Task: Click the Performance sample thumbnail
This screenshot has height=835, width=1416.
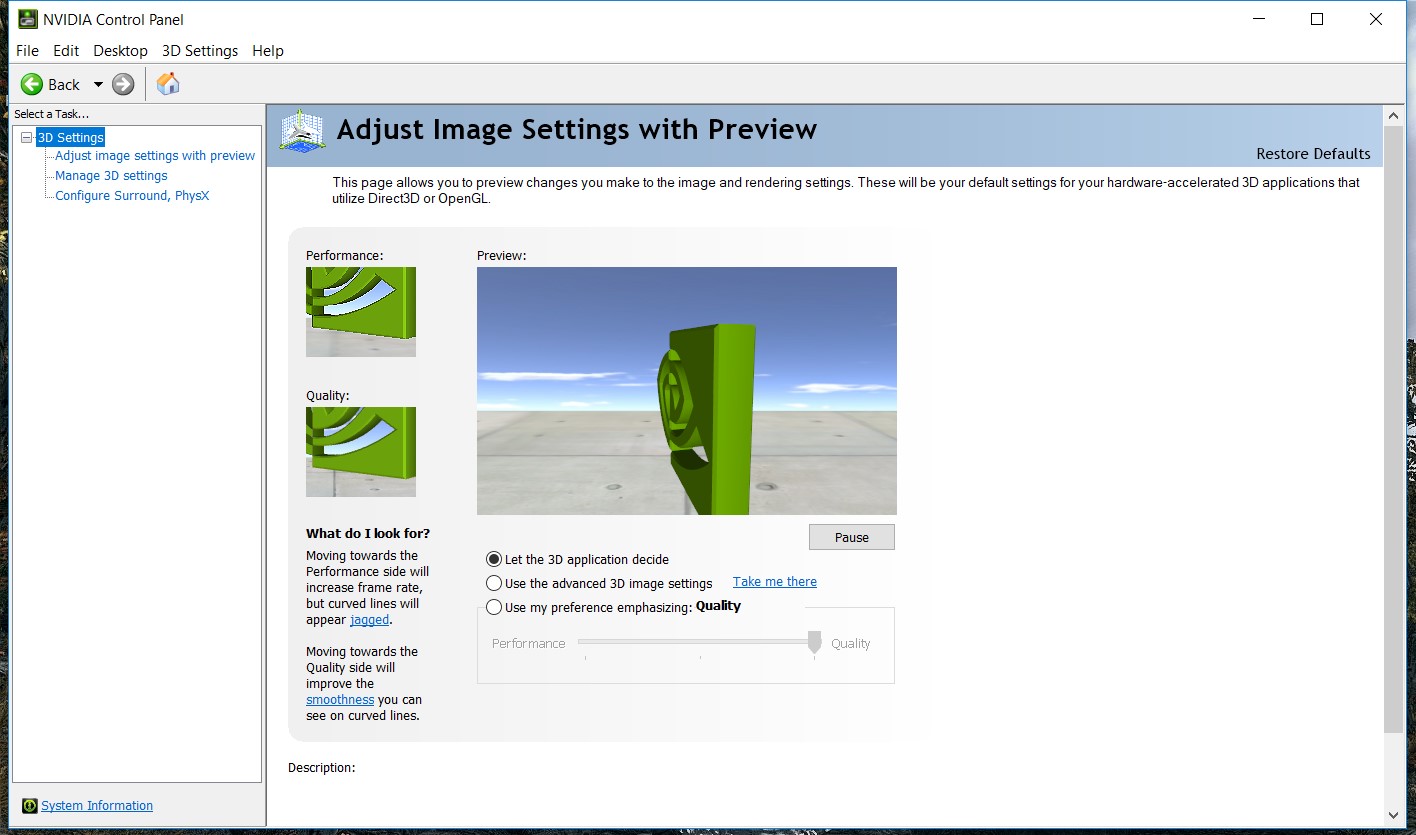Action: click(x=361, y=312)
